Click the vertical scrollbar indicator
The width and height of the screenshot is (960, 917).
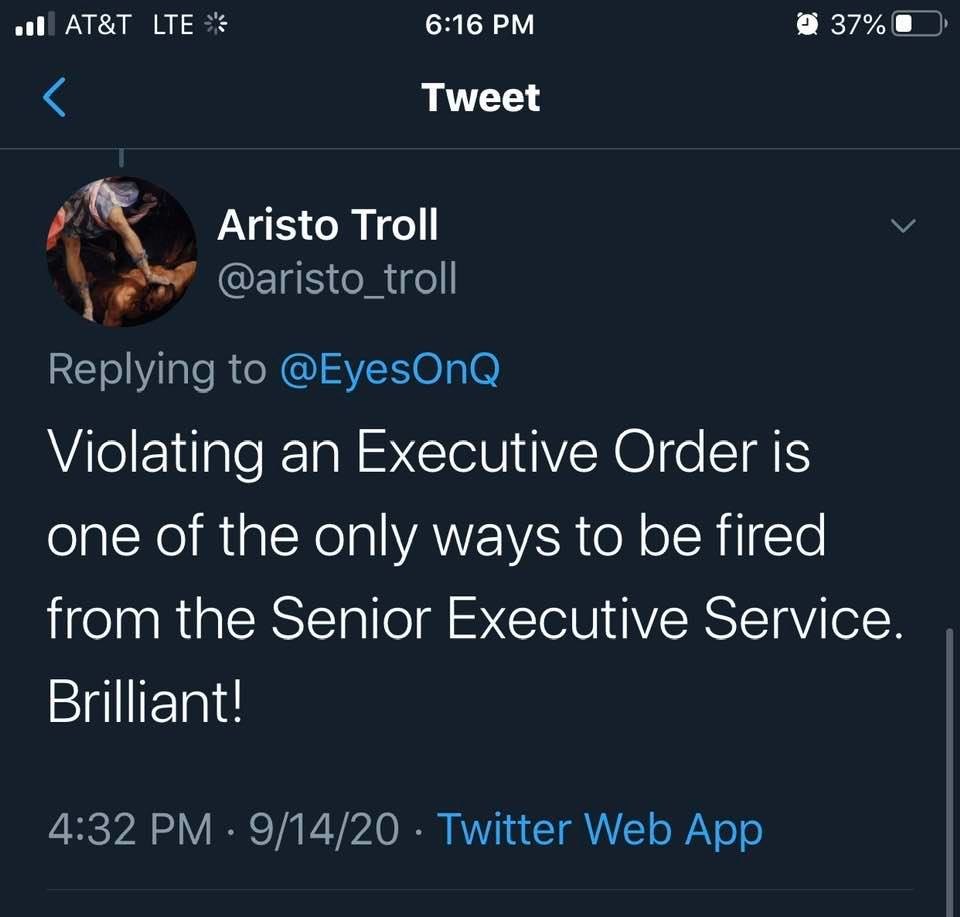[x=948, y=760]
